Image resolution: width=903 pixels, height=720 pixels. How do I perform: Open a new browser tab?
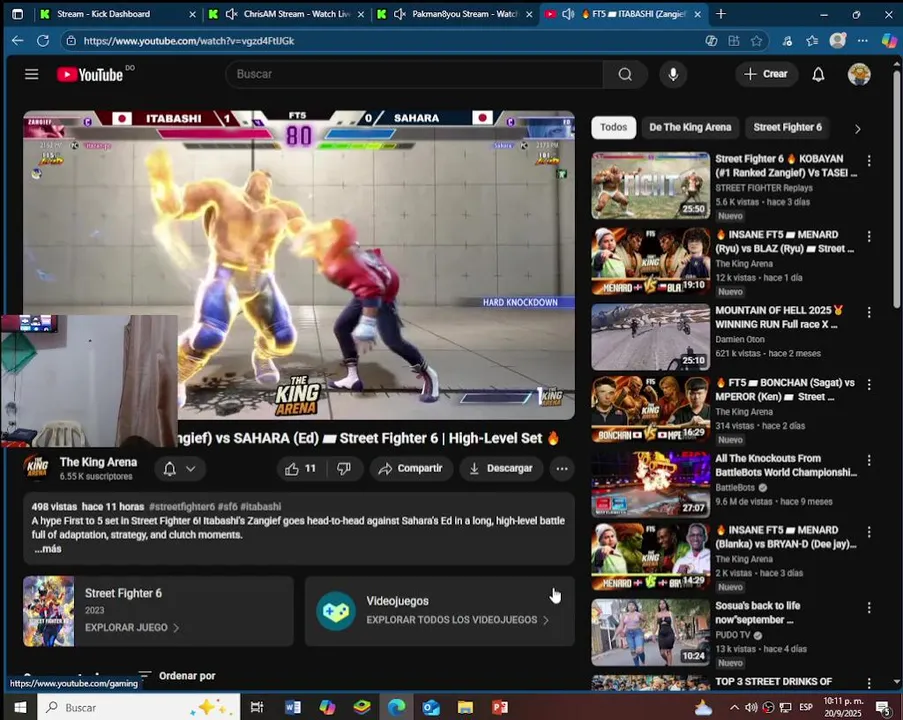(721, 14)
